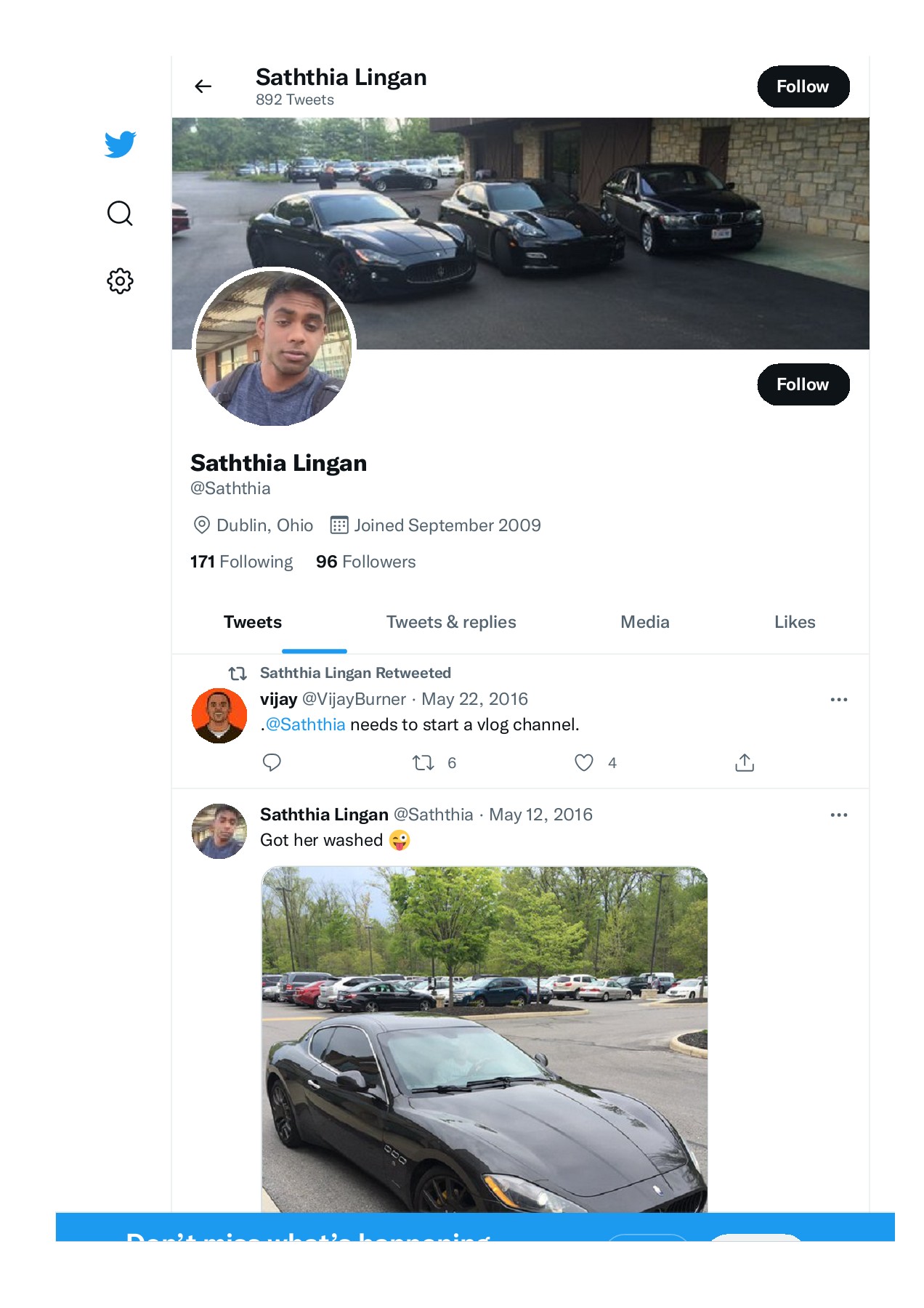The height and width of the screenshot is (1308, 924).
Task: Go back using the arrow icon
Action: pyautogui.click(x=203, y=86)
